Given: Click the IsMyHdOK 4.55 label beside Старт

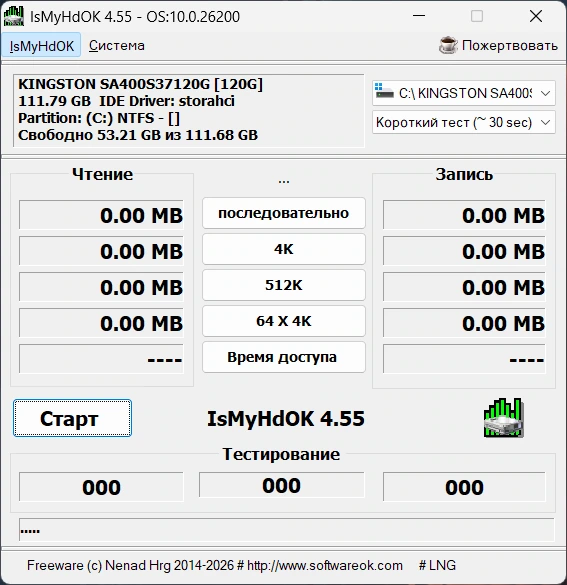Looking at the screenshot, I should (x=286, y=418).
